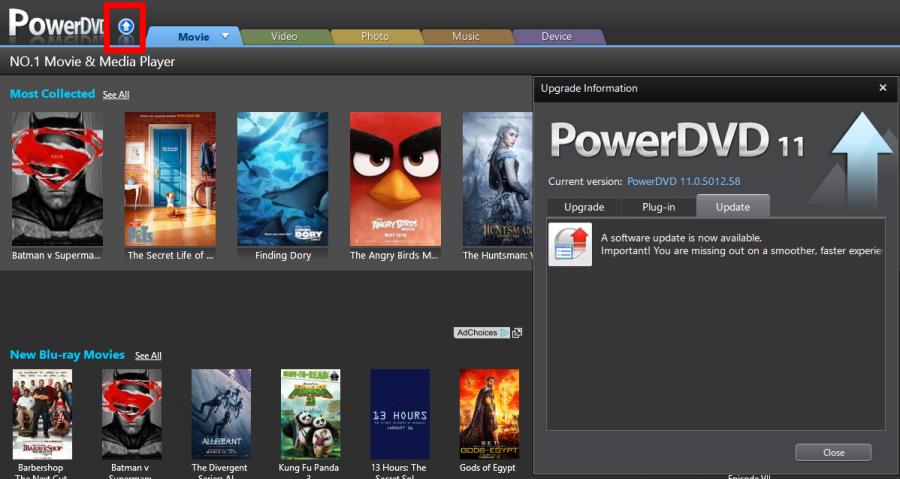This screenshot has width=900, height=479.
Task: Open the PowerDVD 11.0.5012.58 version link
Action: click(683, 182)
